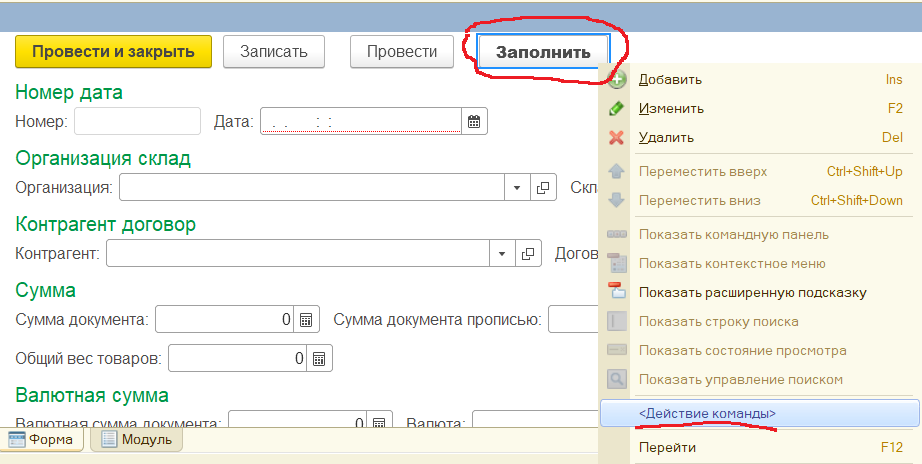Expand the Организация dropdown list
The image size is (922, 464).
(x=517, y=187)
